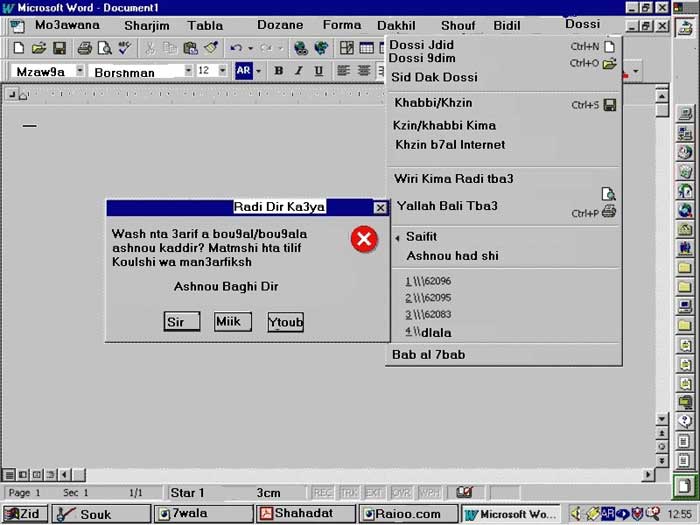Click the Print Preview toolbar icon
This screenshot has height=525, width=700.
tap(104, 47)
